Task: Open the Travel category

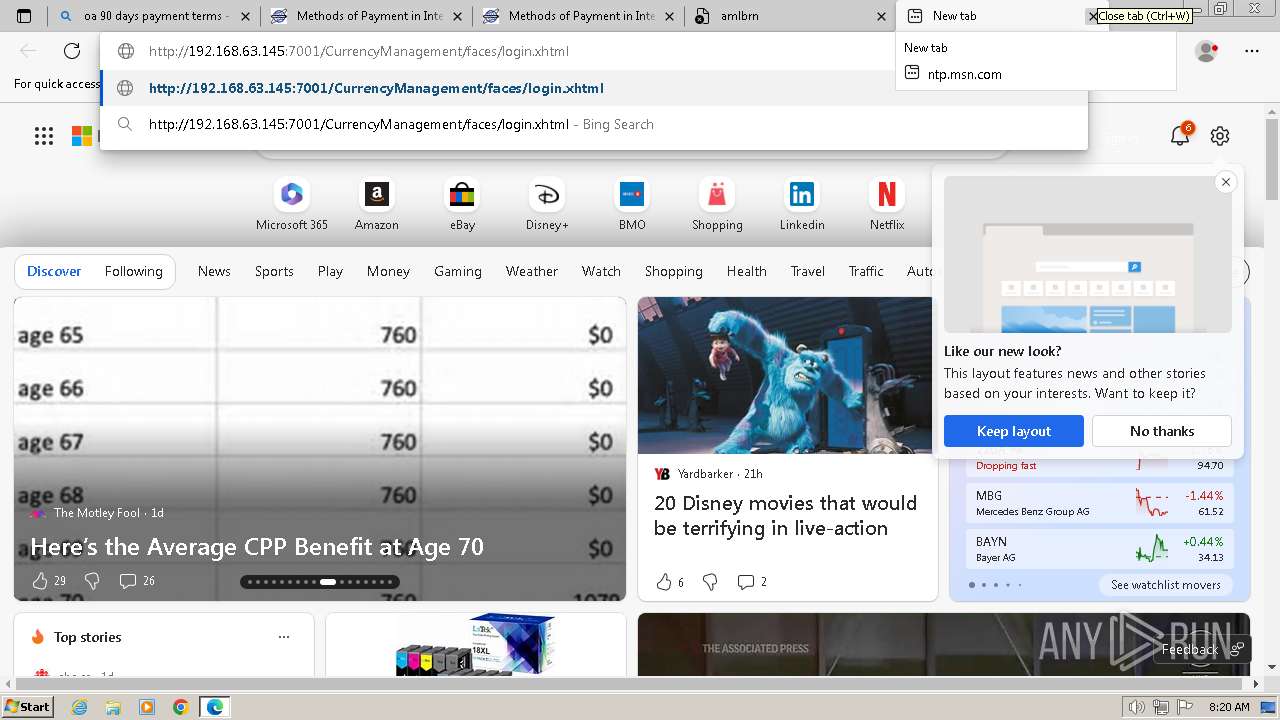Action: tap(808, 271)
